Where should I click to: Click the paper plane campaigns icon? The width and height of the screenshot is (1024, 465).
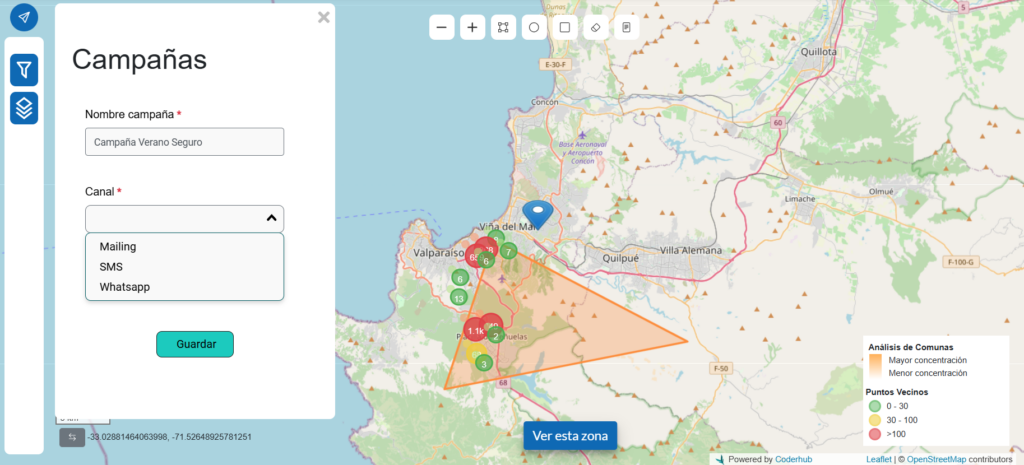tap(24, 17)
